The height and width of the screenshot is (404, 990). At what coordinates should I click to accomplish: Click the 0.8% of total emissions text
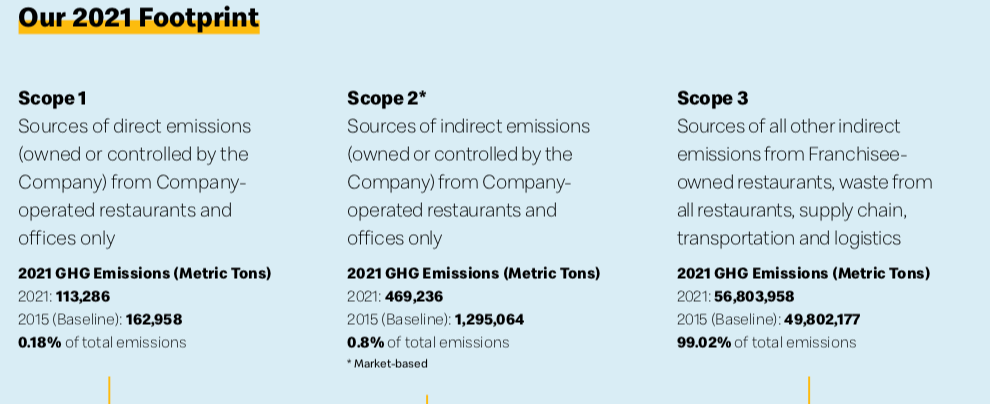click(x=428, y=343)
